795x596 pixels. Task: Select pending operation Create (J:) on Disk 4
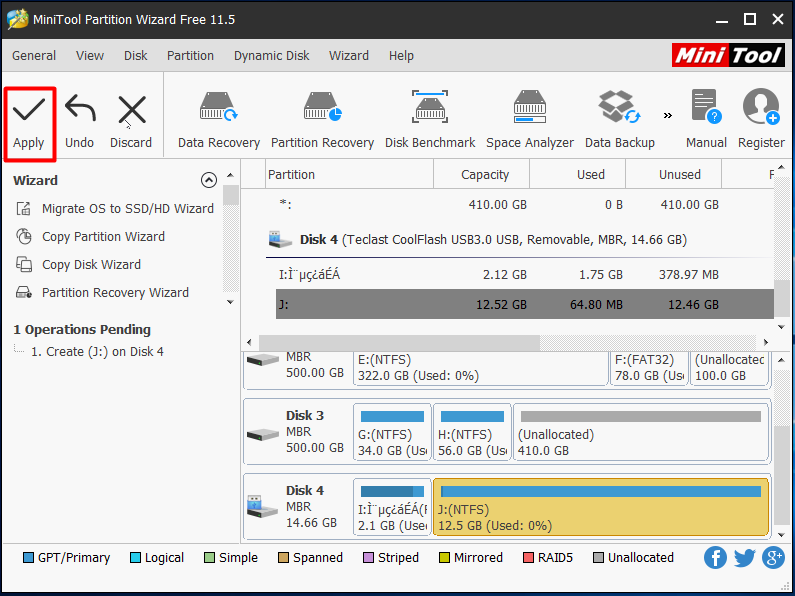pos(97,351)
